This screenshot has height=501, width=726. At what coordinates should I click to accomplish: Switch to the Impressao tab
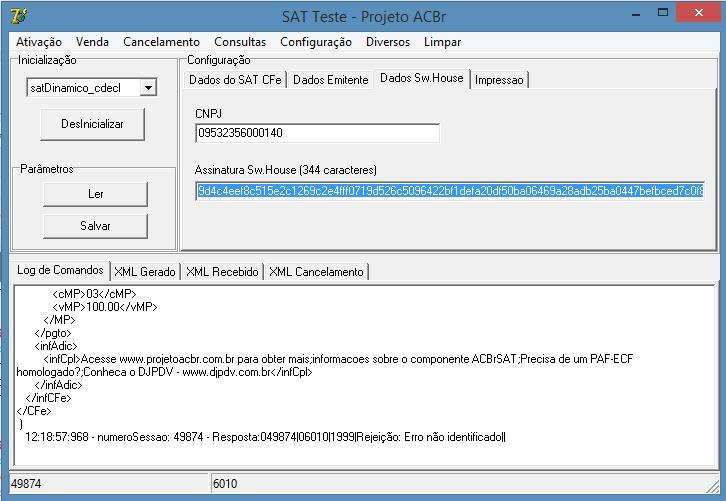click(499, 80)
